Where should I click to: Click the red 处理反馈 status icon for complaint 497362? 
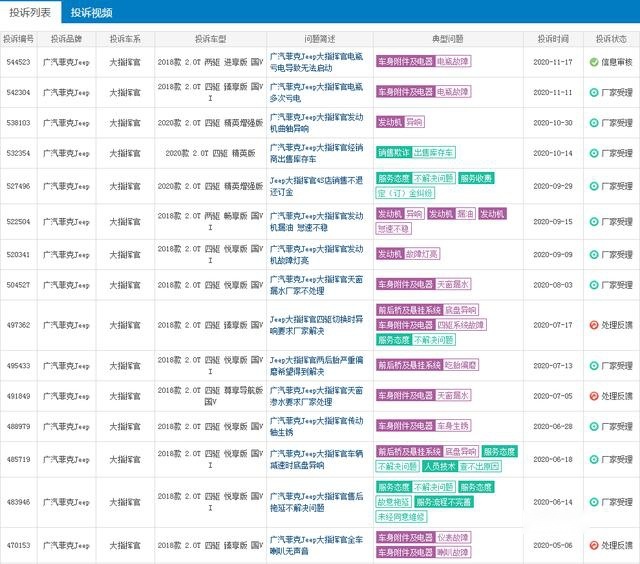(x=594, y=325)
